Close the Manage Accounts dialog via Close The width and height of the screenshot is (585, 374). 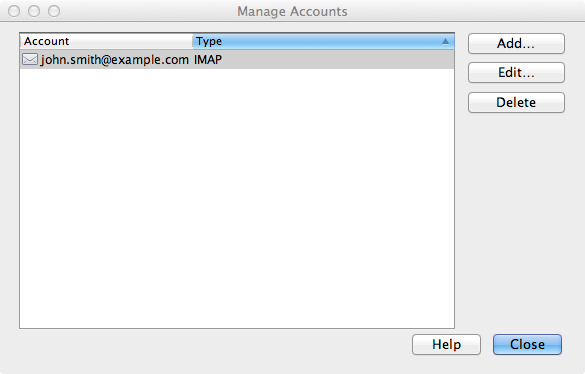(527, 344)
